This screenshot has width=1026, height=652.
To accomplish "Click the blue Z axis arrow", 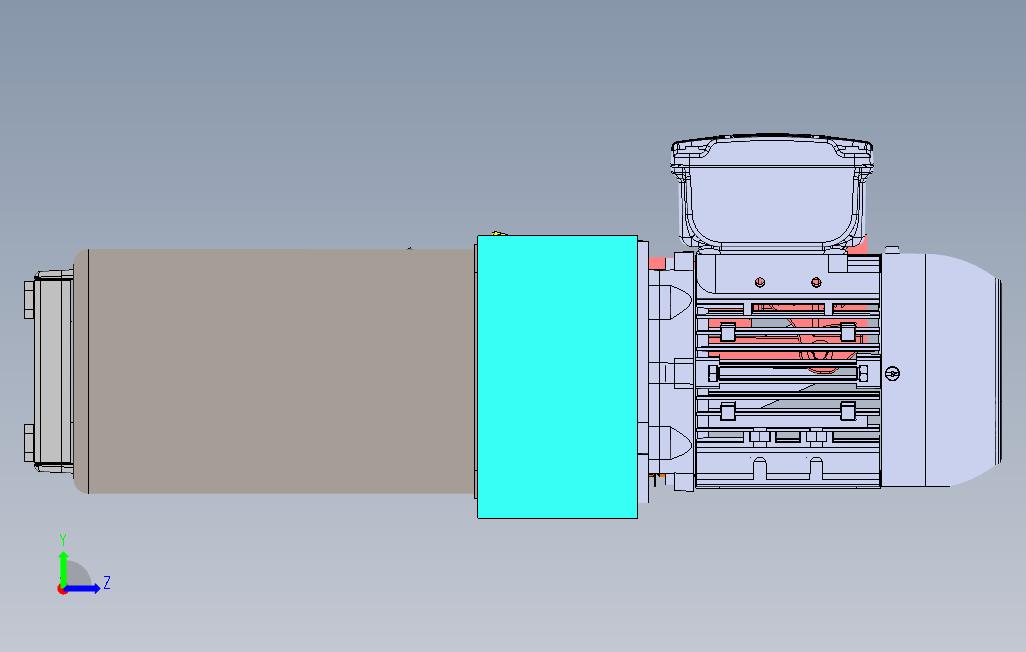I will [x=82, y=589].
